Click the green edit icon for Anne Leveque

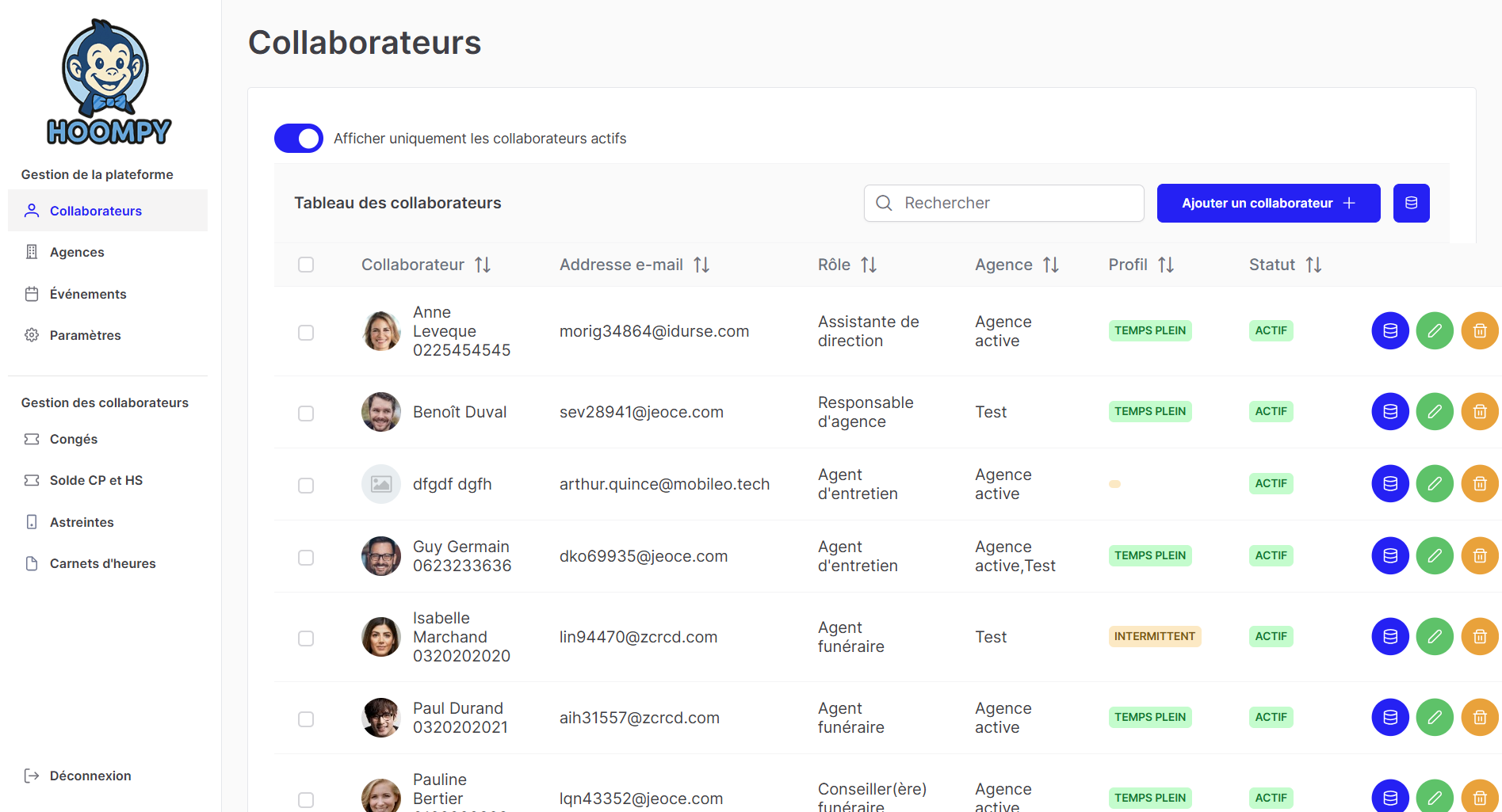point(1435,331)
